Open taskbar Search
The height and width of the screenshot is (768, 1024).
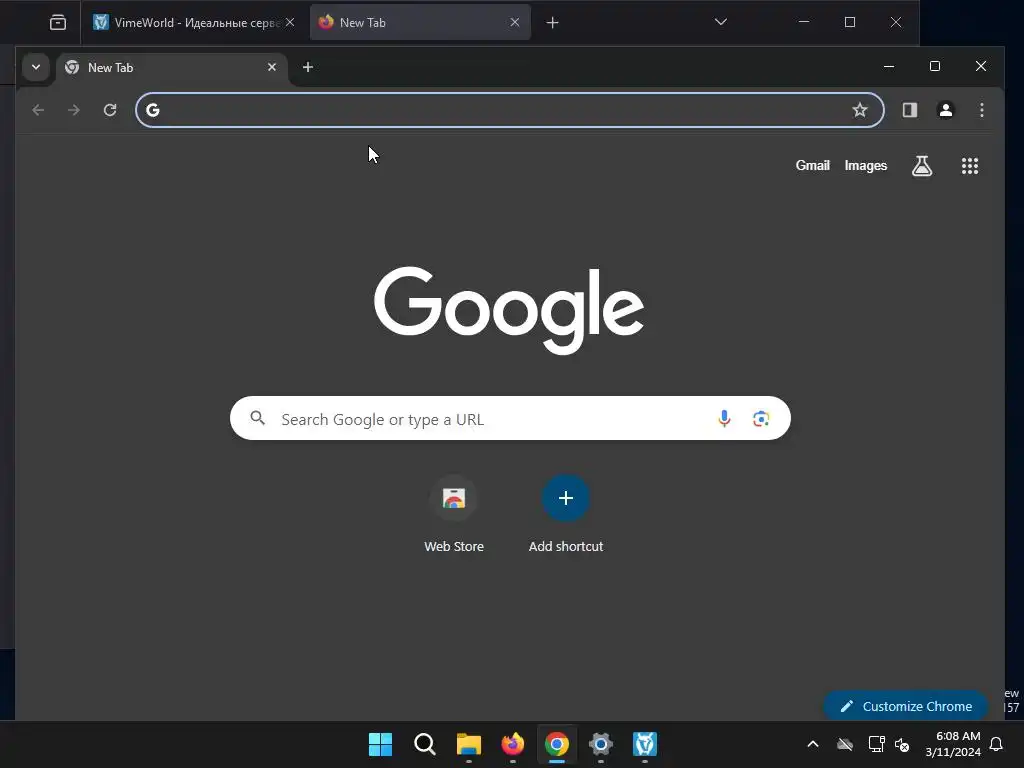[424, 744]
